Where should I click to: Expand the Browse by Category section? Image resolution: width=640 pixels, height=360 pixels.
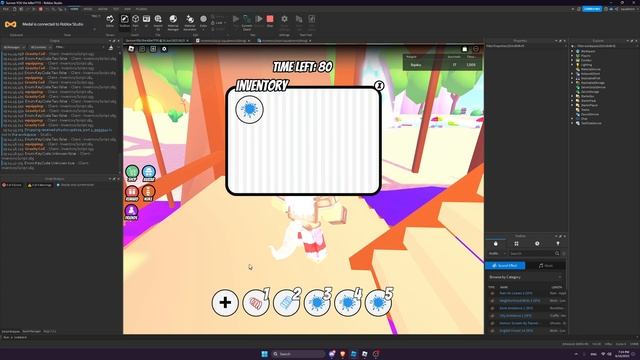click(525, 277)
